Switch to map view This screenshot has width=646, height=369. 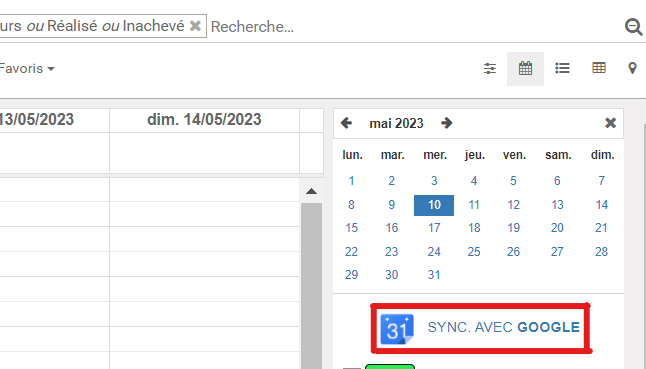tap(632, 68)
